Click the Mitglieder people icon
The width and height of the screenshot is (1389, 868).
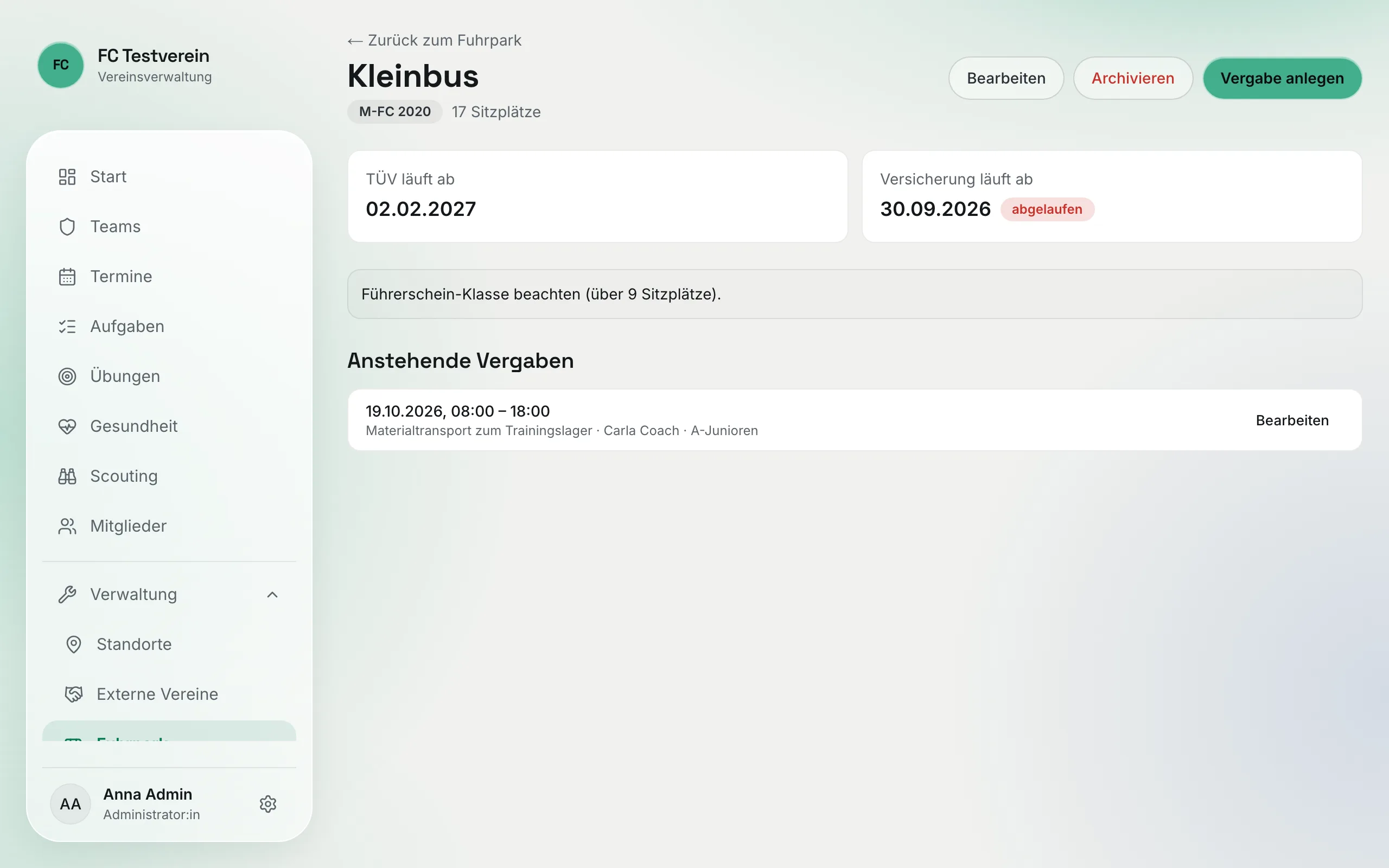67,526
